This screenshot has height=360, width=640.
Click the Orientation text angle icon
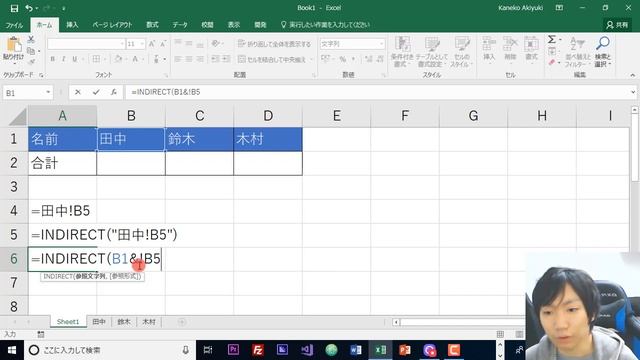(216, 43)
